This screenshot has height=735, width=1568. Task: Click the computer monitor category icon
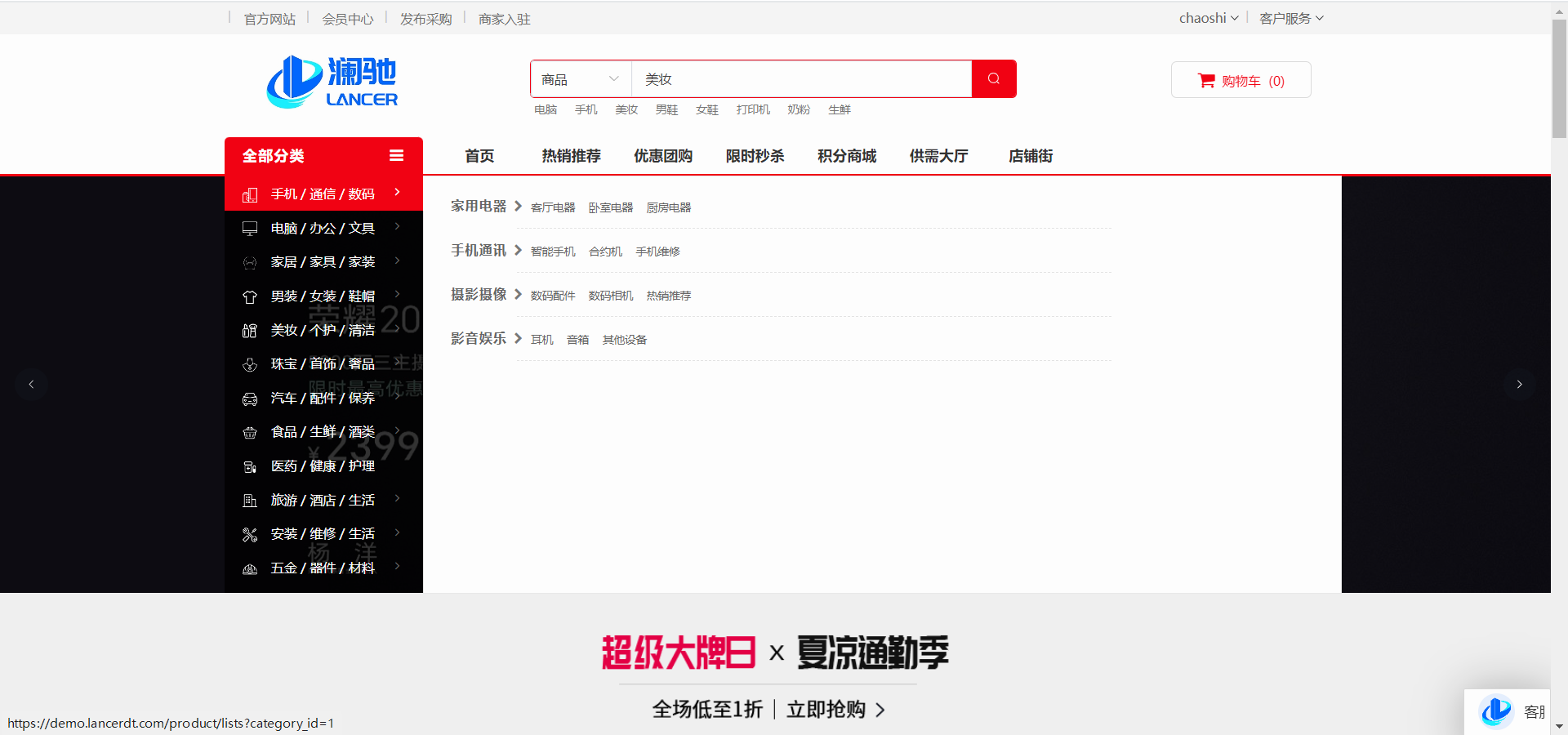[x=250, y=229]
